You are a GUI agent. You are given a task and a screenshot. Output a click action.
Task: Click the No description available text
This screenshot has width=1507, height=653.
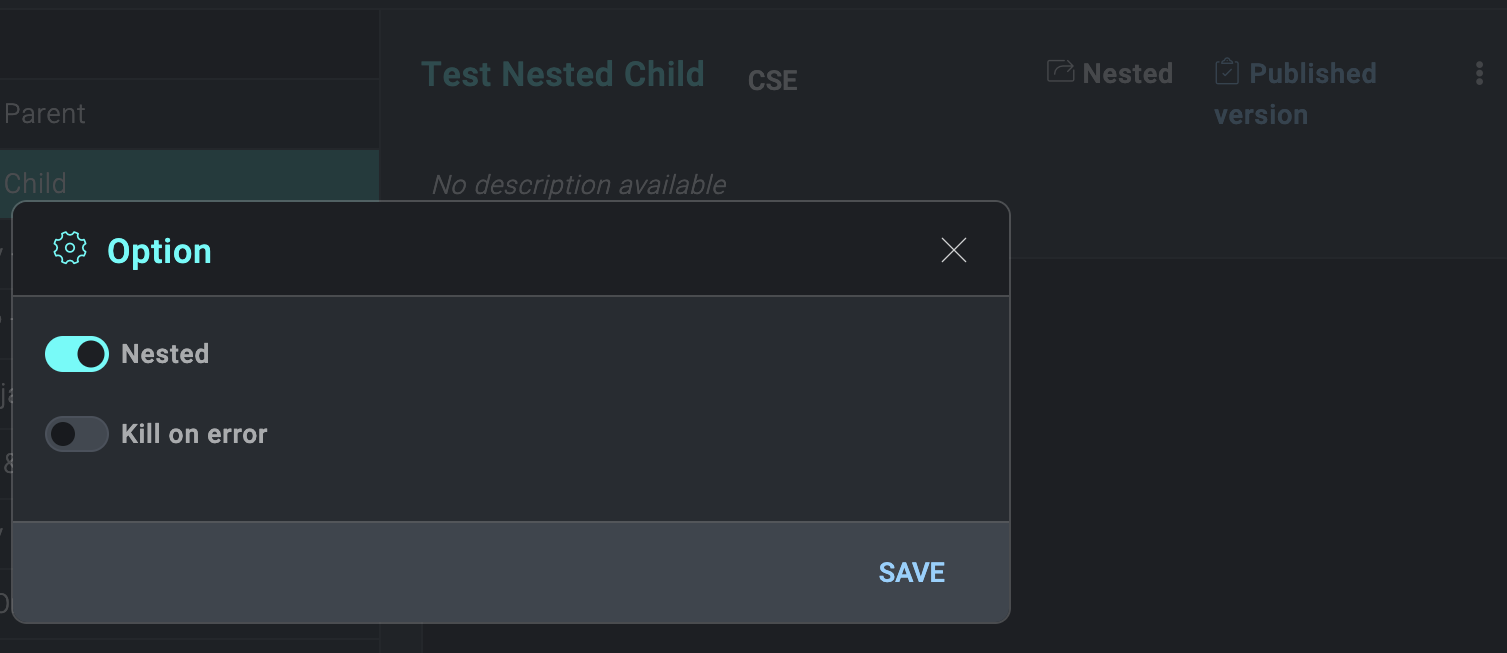(x=579, y=185)
